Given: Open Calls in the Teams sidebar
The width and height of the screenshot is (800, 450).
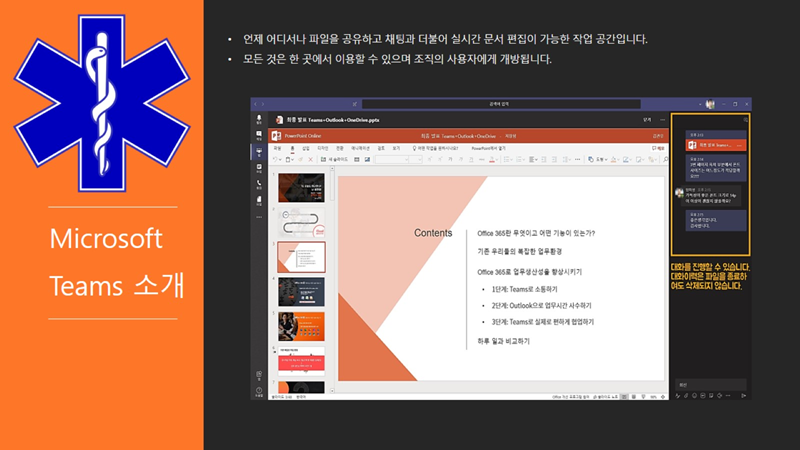Looking at the screenshot, I should (259, 184).
